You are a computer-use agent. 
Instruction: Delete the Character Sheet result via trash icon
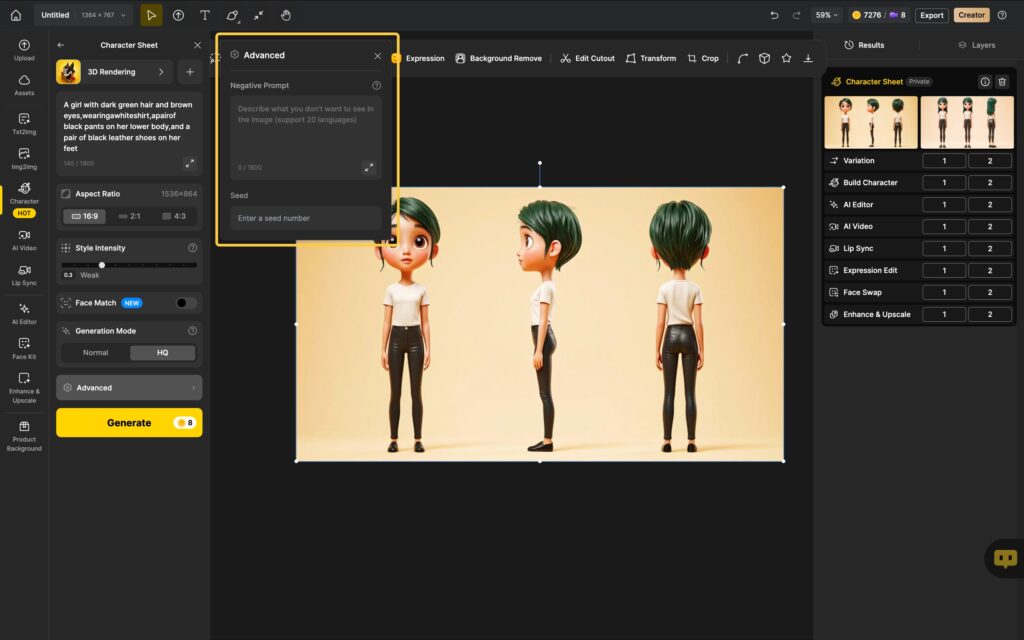[x=1002, y=82]
